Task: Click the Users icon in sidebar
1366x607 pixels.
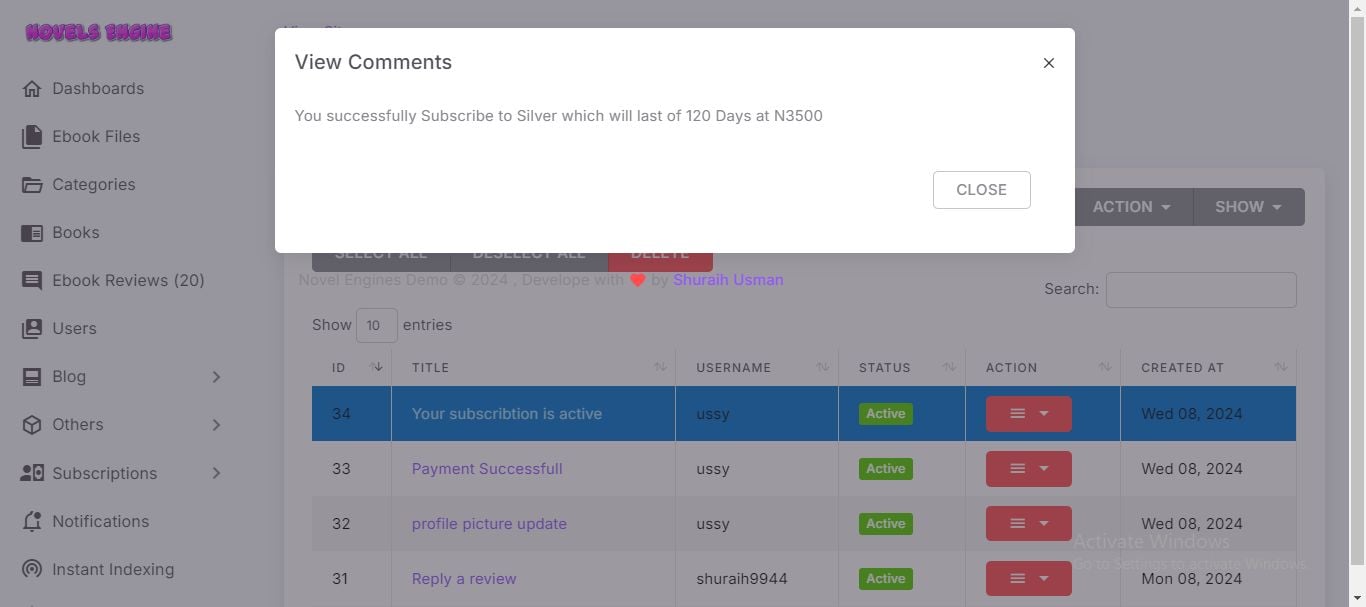Action: click(32, 329)
